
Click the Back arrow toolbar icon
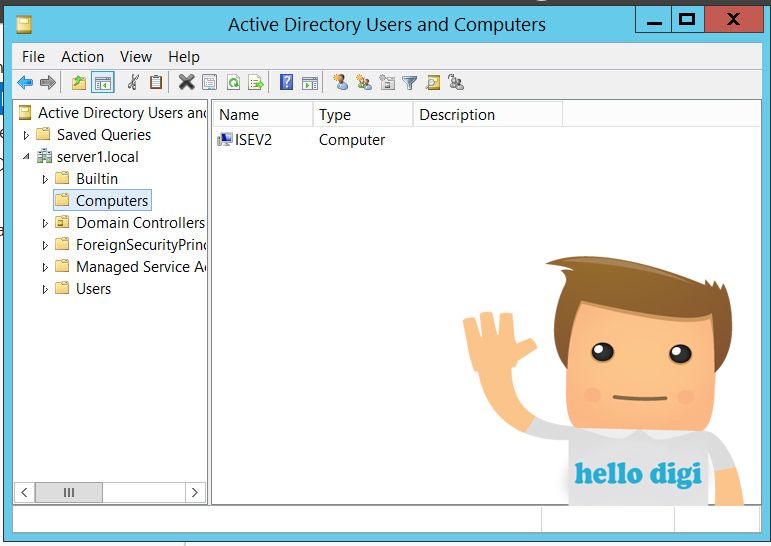25,82
